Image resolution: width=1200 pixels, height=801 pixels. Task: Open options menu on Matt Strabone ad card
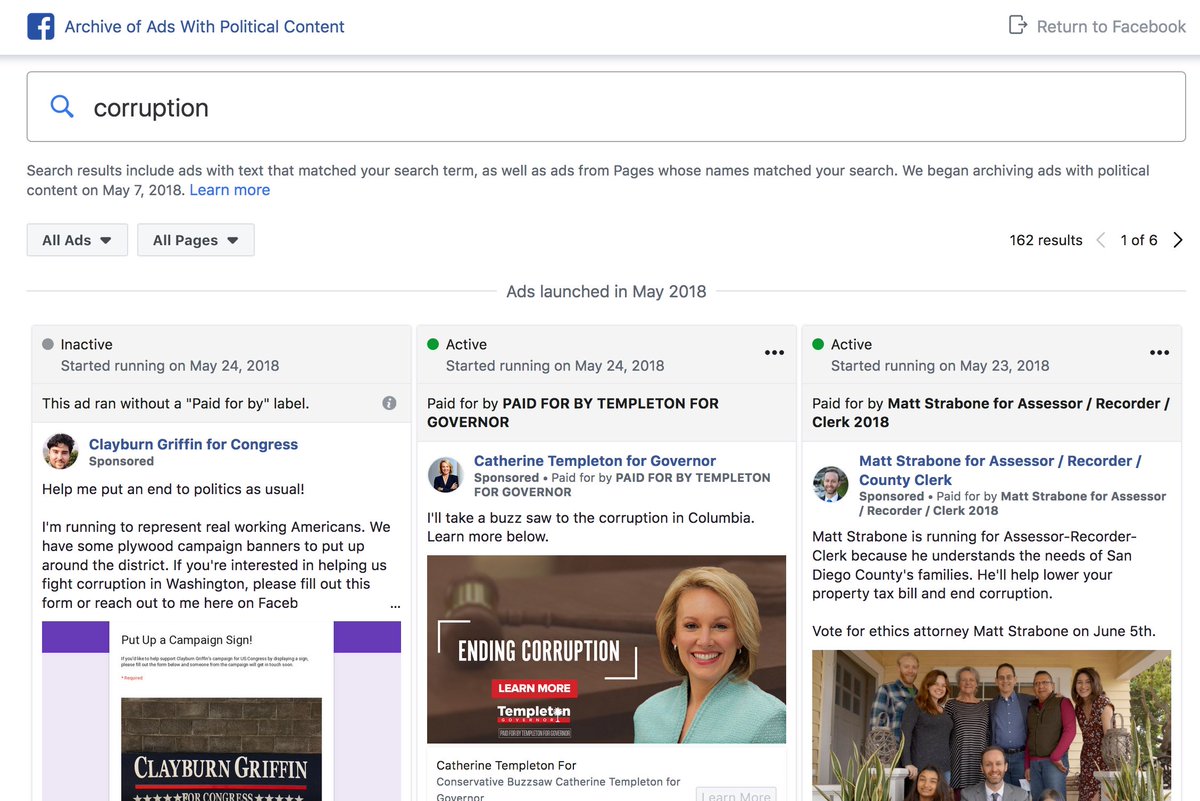click(x=1159, y=352)
